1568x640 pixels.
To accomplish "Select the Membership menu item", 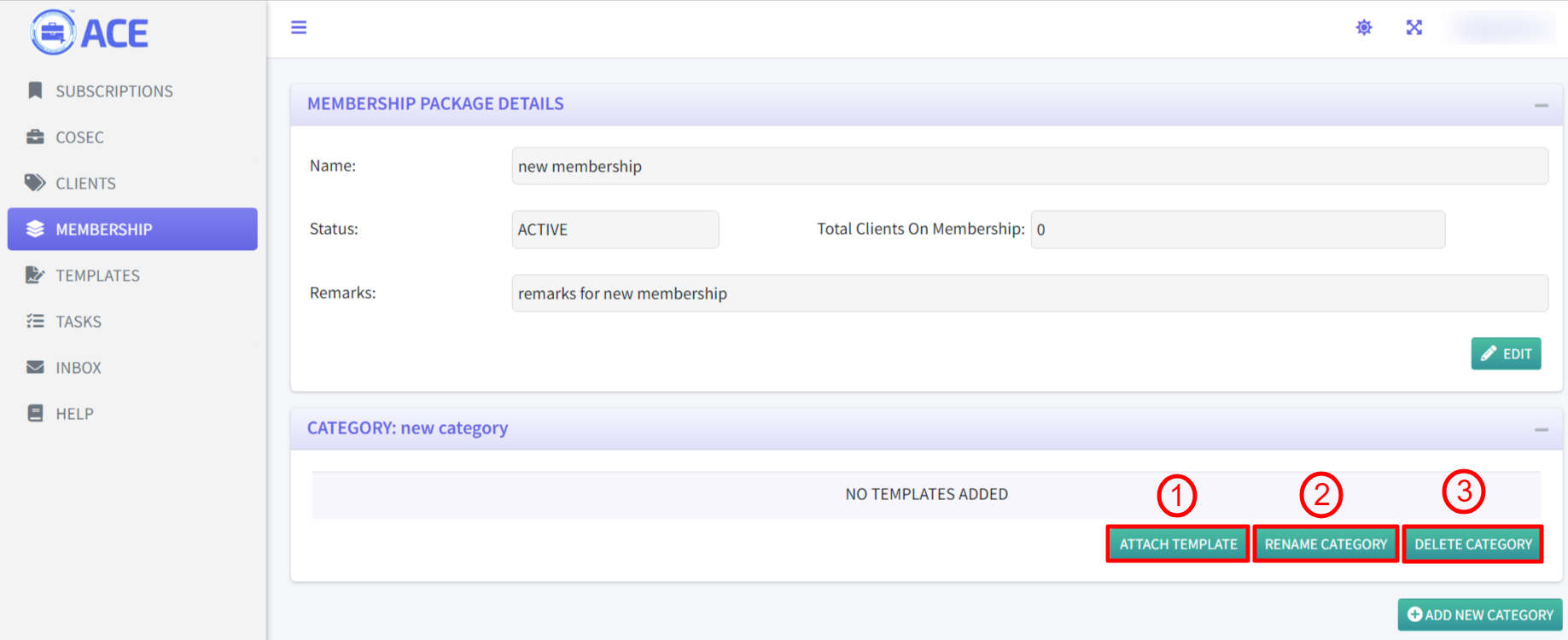I will 132,230.
